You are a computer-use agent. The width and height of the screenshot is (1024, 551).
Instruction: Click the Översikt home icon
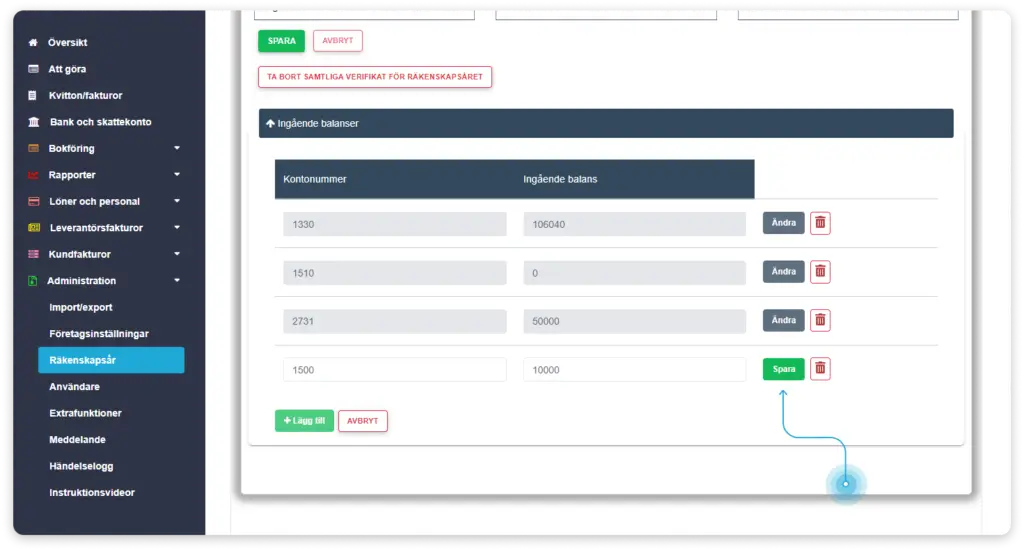(x=33, y=42)
